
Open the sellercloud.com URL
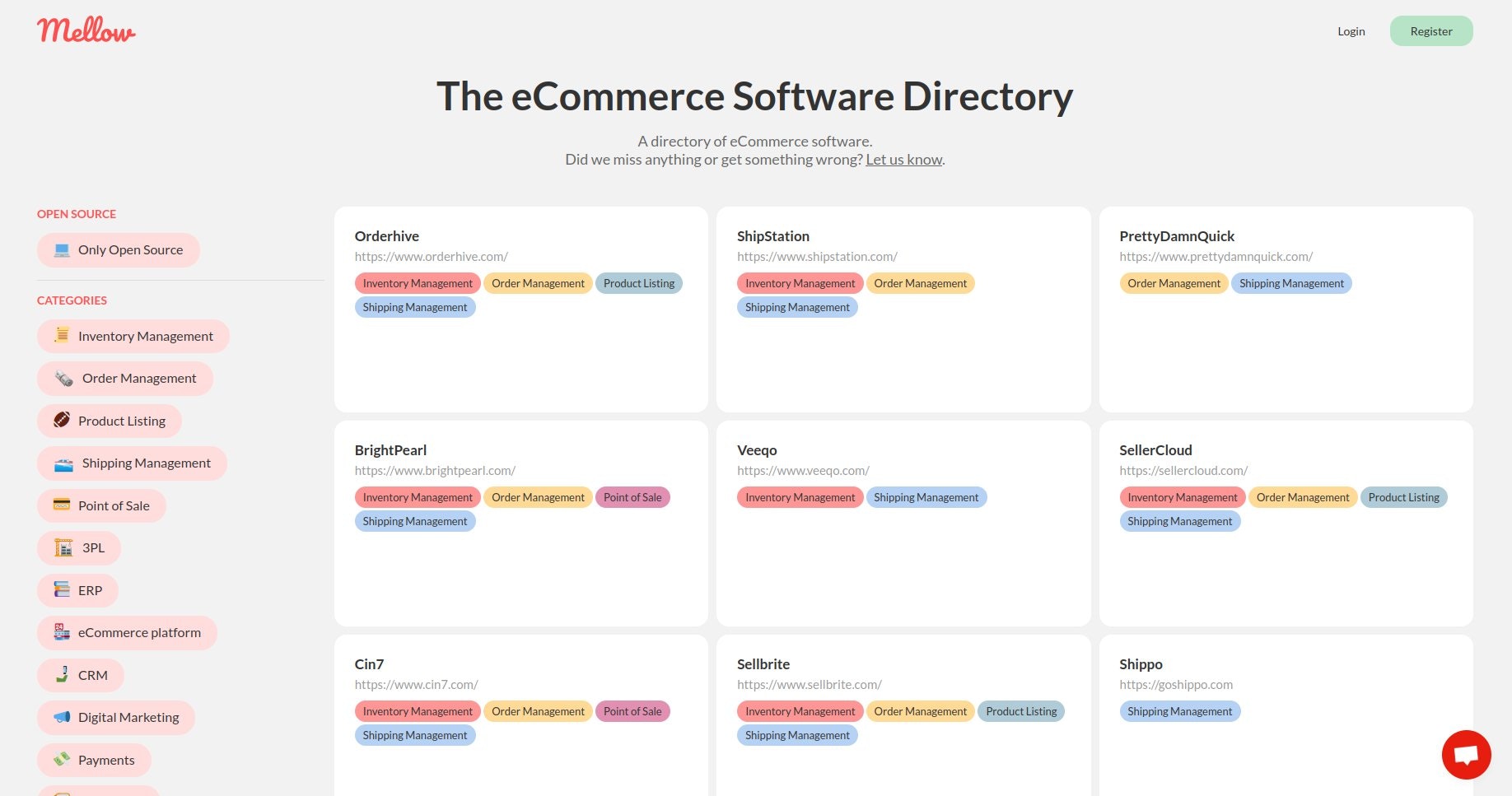tap(1183, 471)
